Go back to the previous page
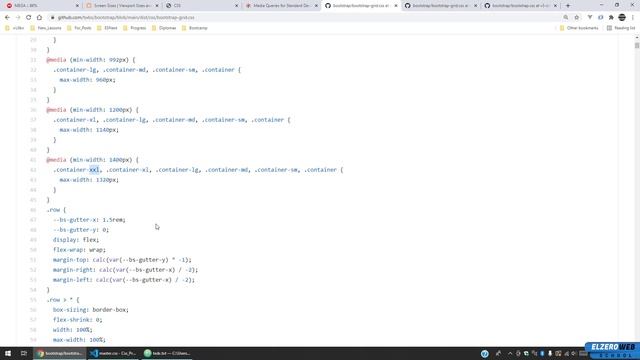 tap(7, 18)
